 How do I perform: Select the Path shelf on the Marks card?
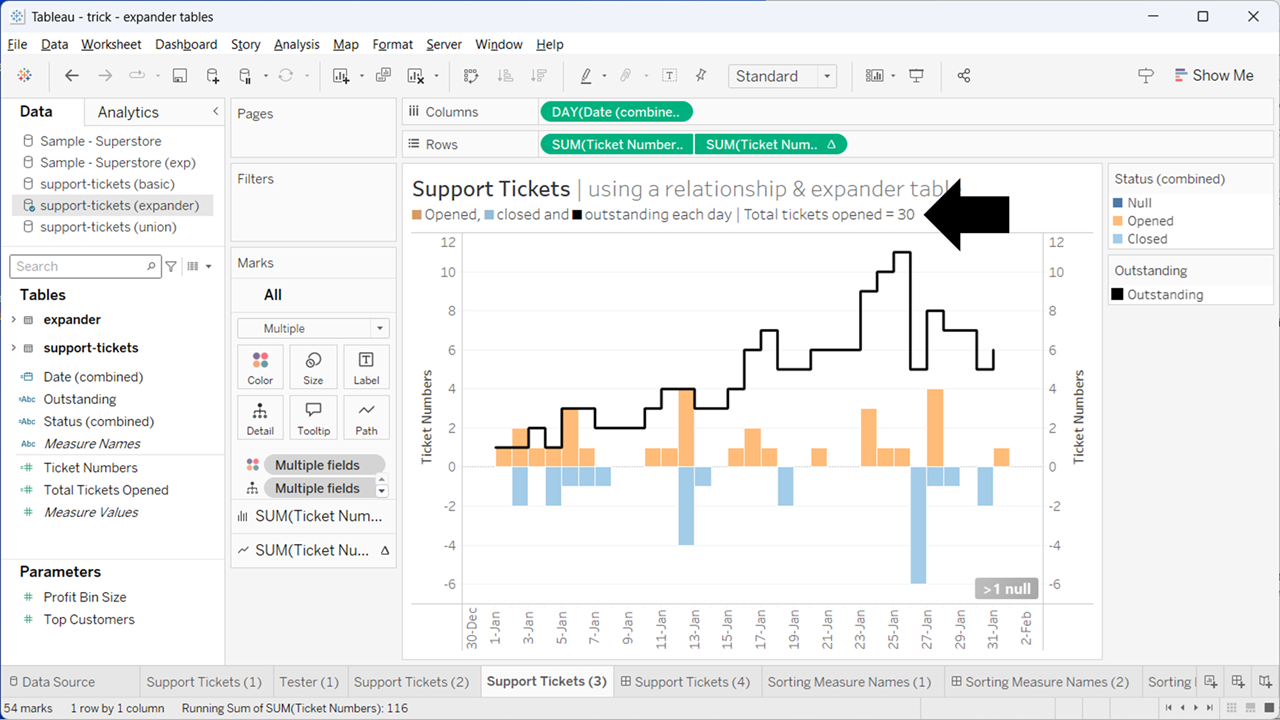pyautogui.click(x=366, y=417)
